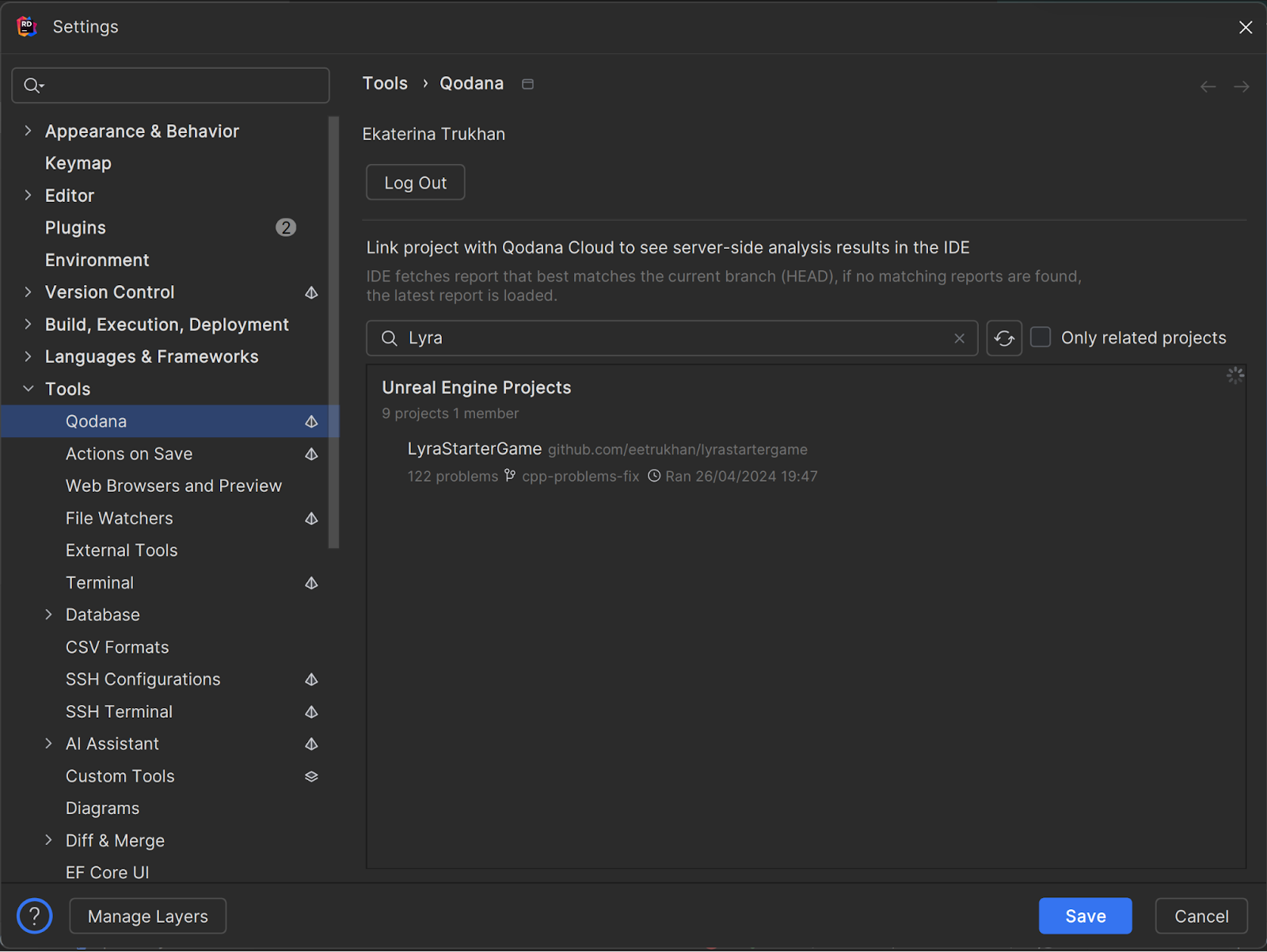
Task: Open help with the question mark button
Action: click(34, 916)
